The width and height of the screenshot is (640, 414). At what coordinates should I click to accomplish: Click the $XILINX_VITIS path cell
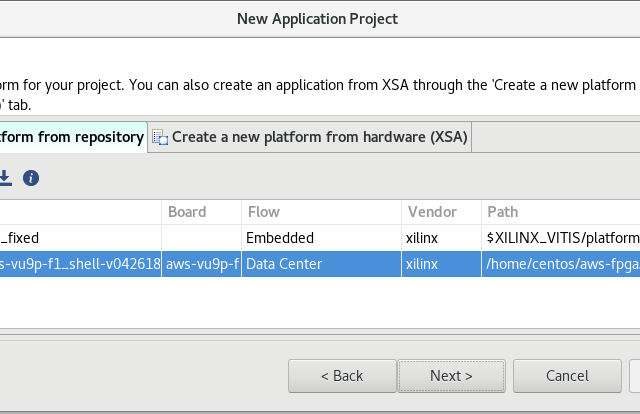coord(560,238)
